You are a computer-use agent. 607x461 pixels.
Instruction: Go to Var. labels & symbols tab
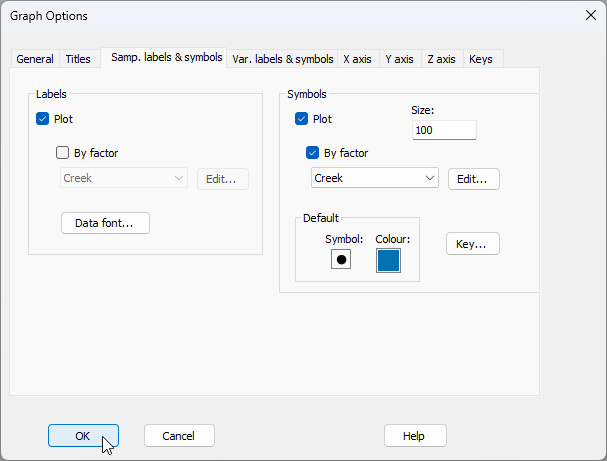pyautogui.click(x=282, y=59)
